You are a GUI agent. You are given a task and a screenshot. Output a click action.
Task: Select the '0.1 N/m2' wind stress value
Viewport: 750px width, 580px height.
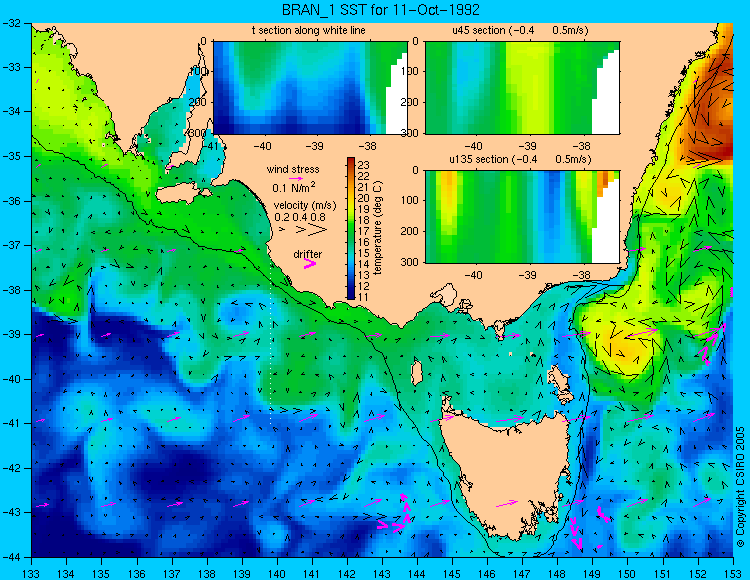pyautogui.click(x=294, y=187)
